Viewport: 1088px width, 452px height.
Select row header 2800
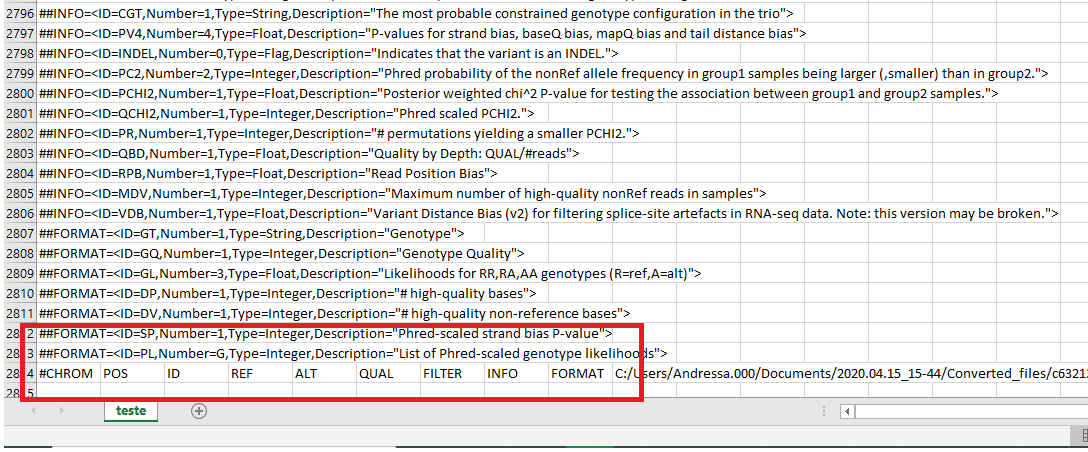tap(18, 93)
